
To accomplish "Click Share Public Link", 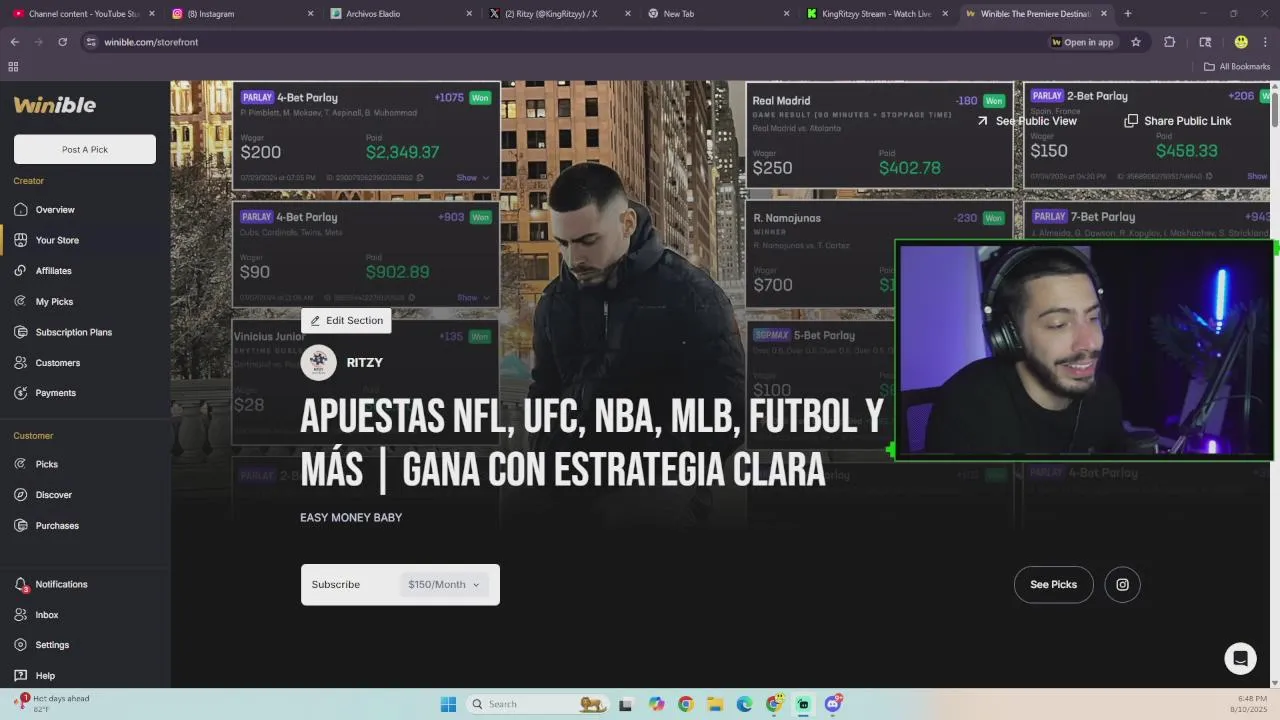I will point(1178,121).
